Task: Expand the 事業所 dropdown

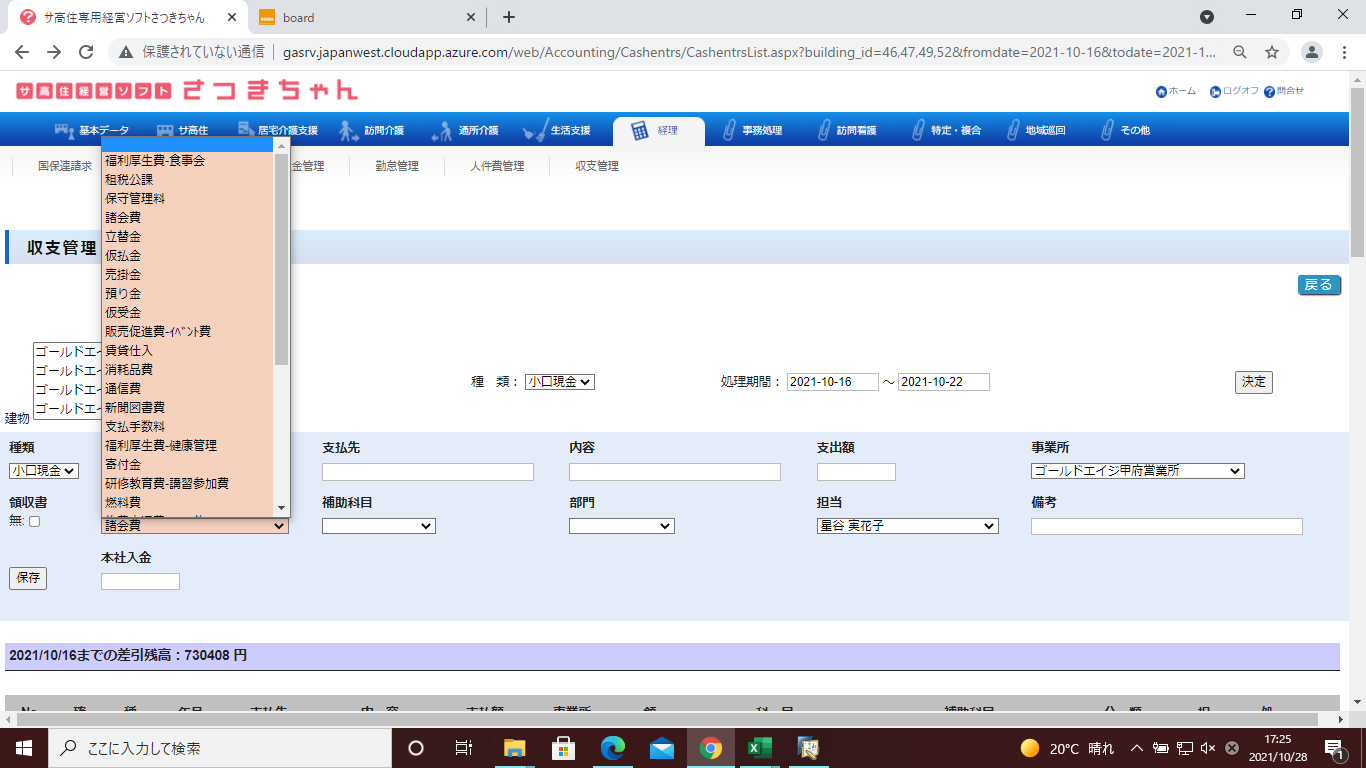Action: click(x=1137, y=471)
